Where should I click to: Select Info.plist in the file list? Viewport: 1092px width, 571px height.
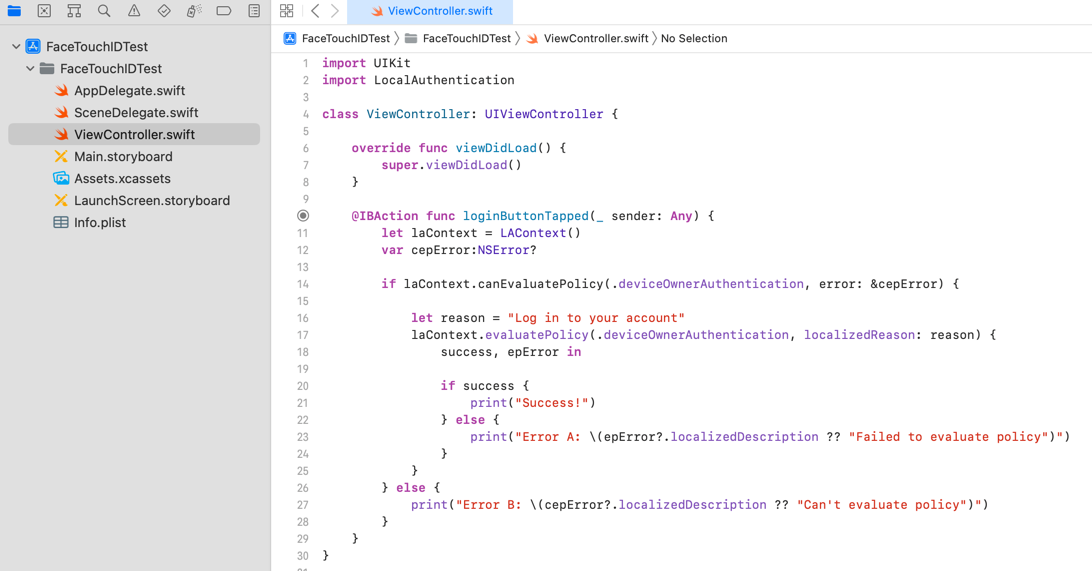point(100,223)
